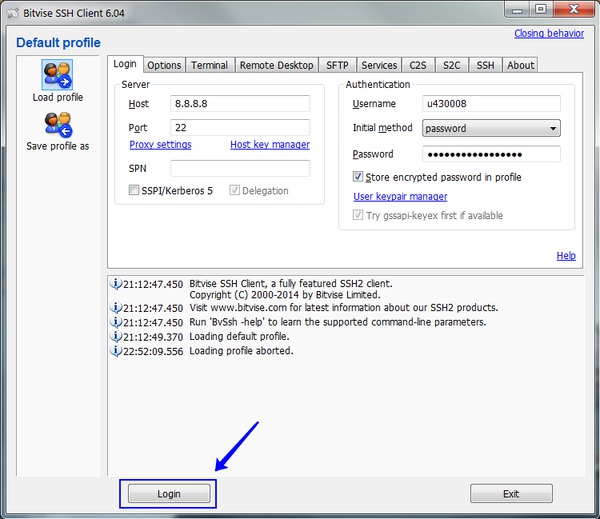
Task: Click the Exit button
Action: (511, 493)
